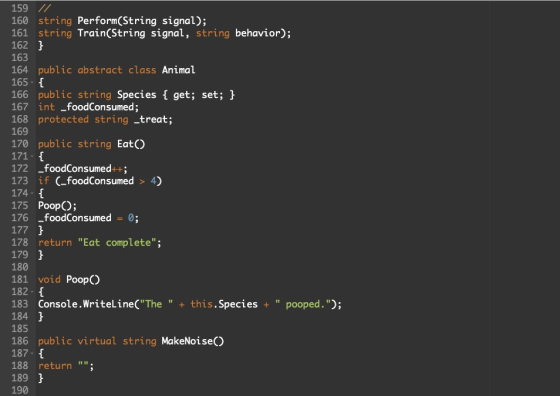Click the abstract keyword
The height and width of the screenshot is (396, 560).
[100, 70]
